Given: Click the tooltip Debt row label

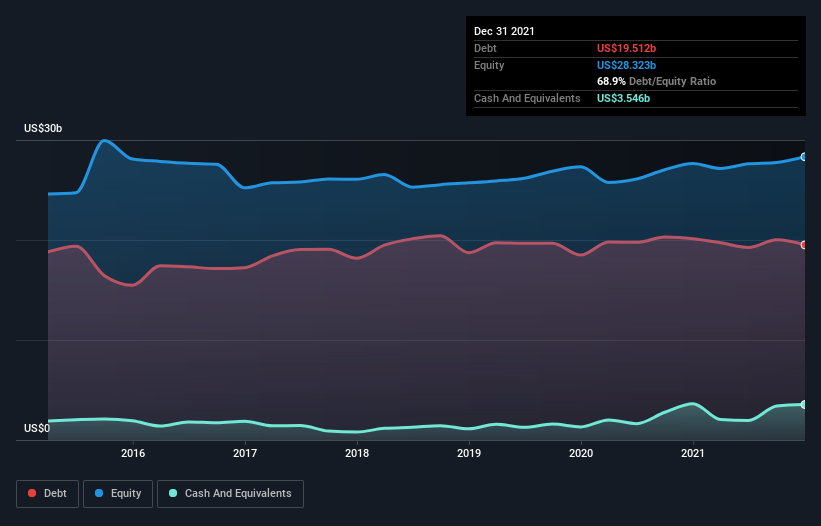Looking at the screenshot, I should point(485,48).
